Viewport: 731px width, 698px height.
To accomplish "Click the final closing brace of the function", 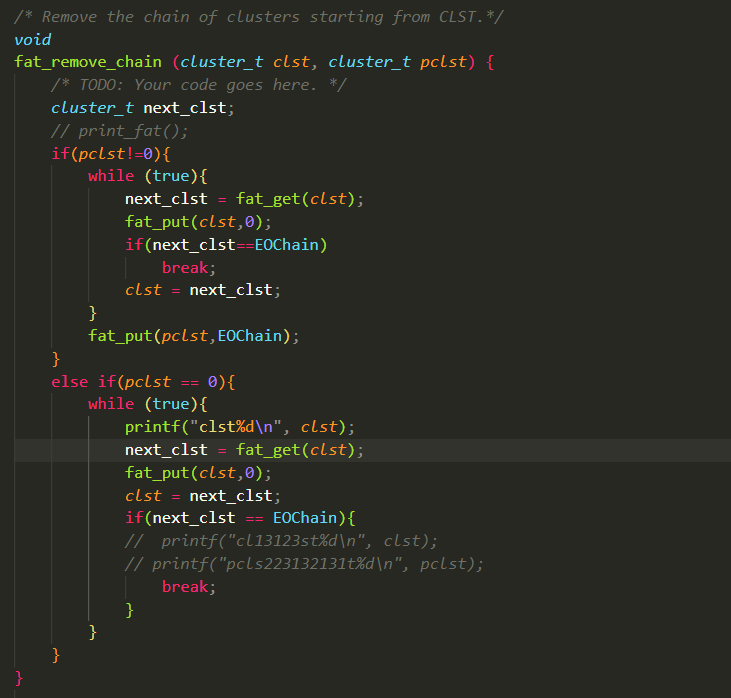I will click(19, 678).
